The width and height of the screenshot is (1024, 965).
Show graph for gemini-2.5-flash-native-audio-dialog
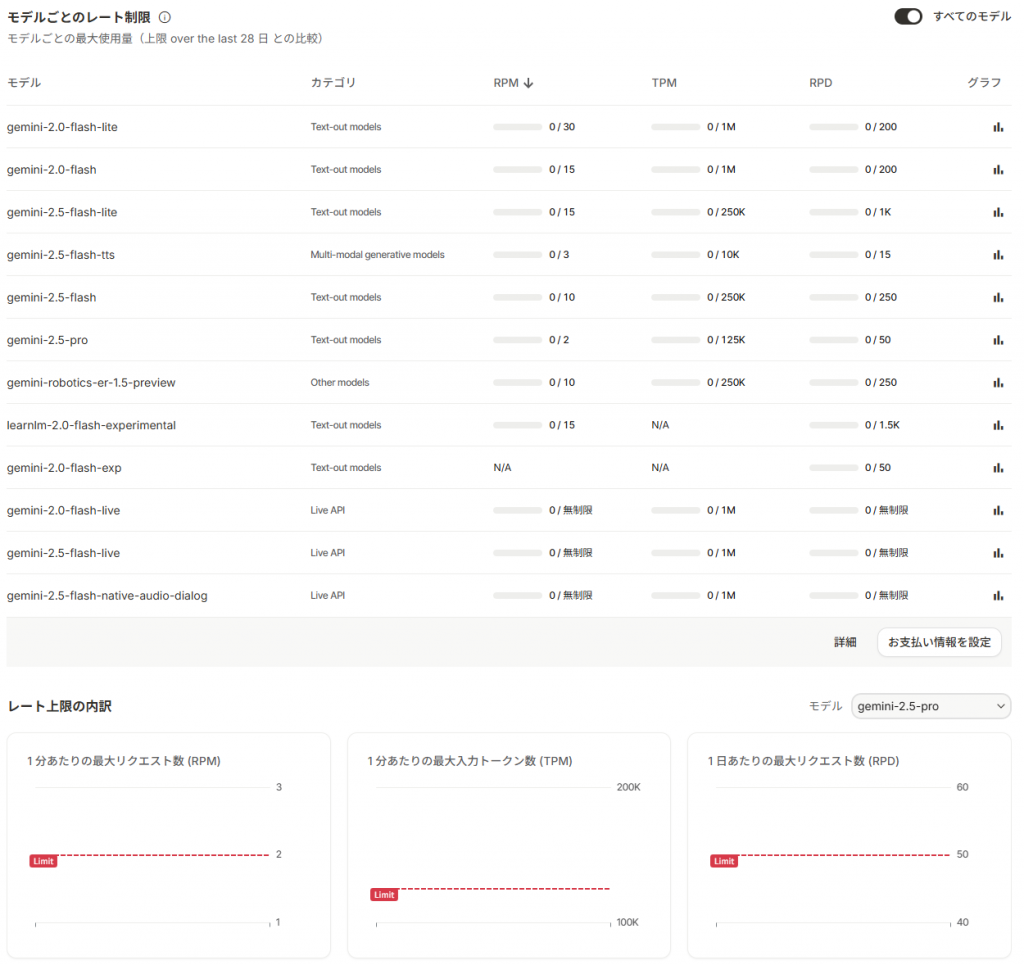997,596
